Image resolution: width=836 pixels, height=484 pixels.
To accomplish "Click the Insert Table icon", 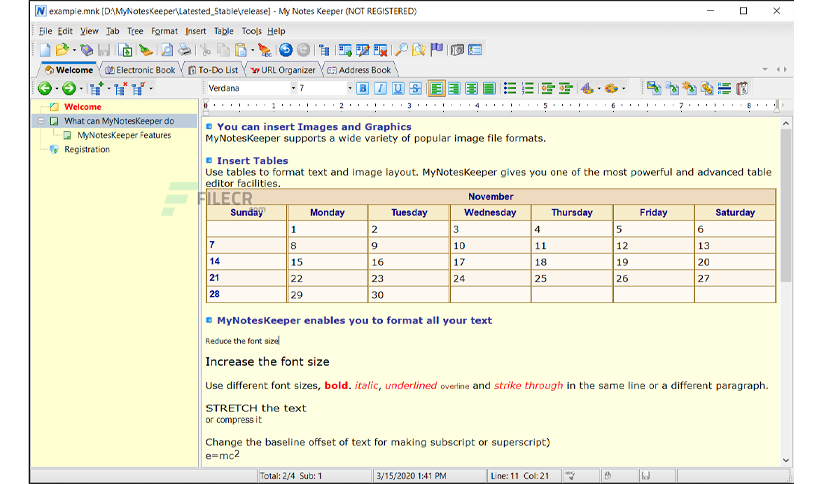I will [345, 50].
